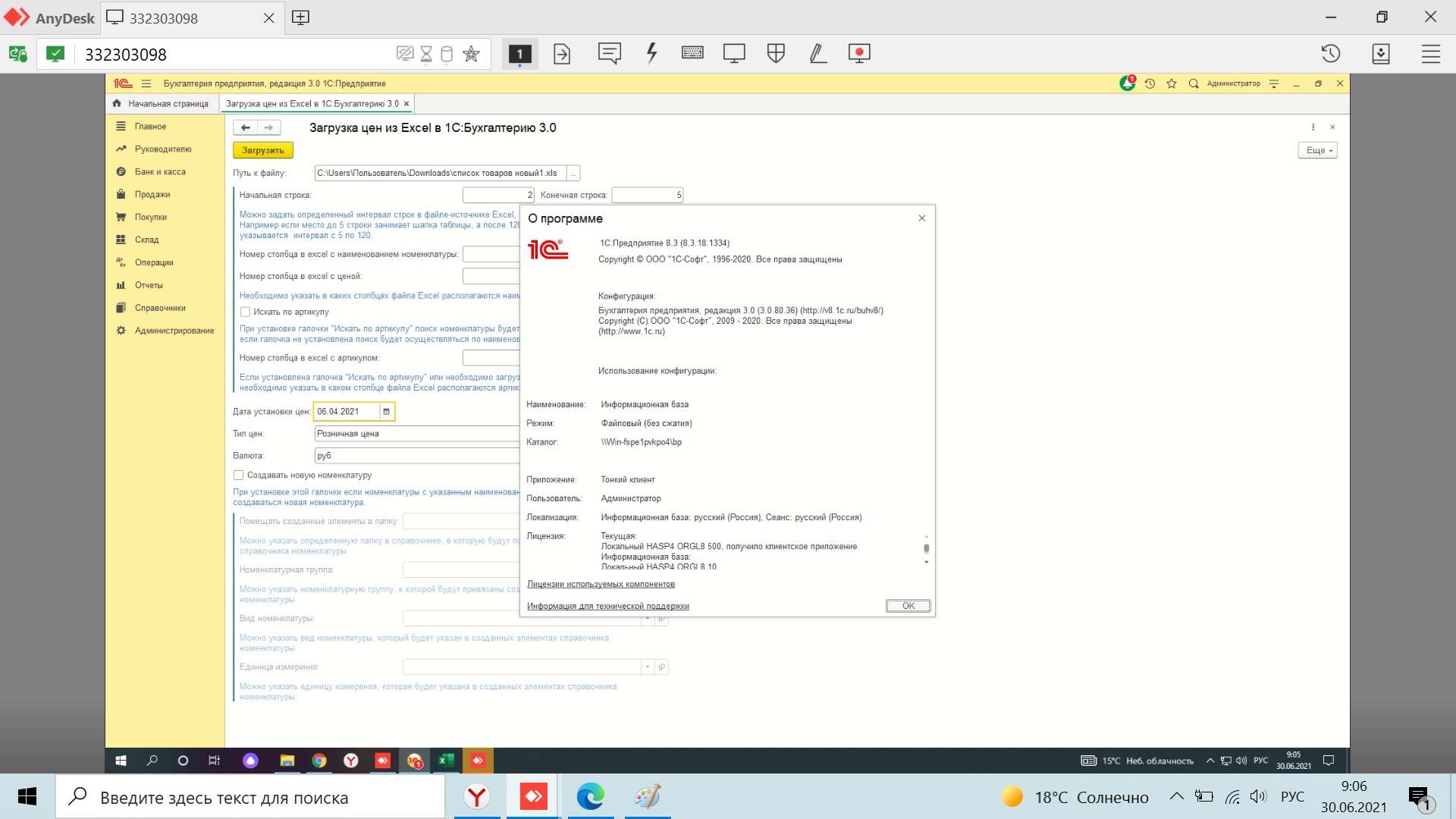This screenshot has height=819, width=1456.
Task: Open 'Справочники' sidebar section
Action: pos(160,309)
